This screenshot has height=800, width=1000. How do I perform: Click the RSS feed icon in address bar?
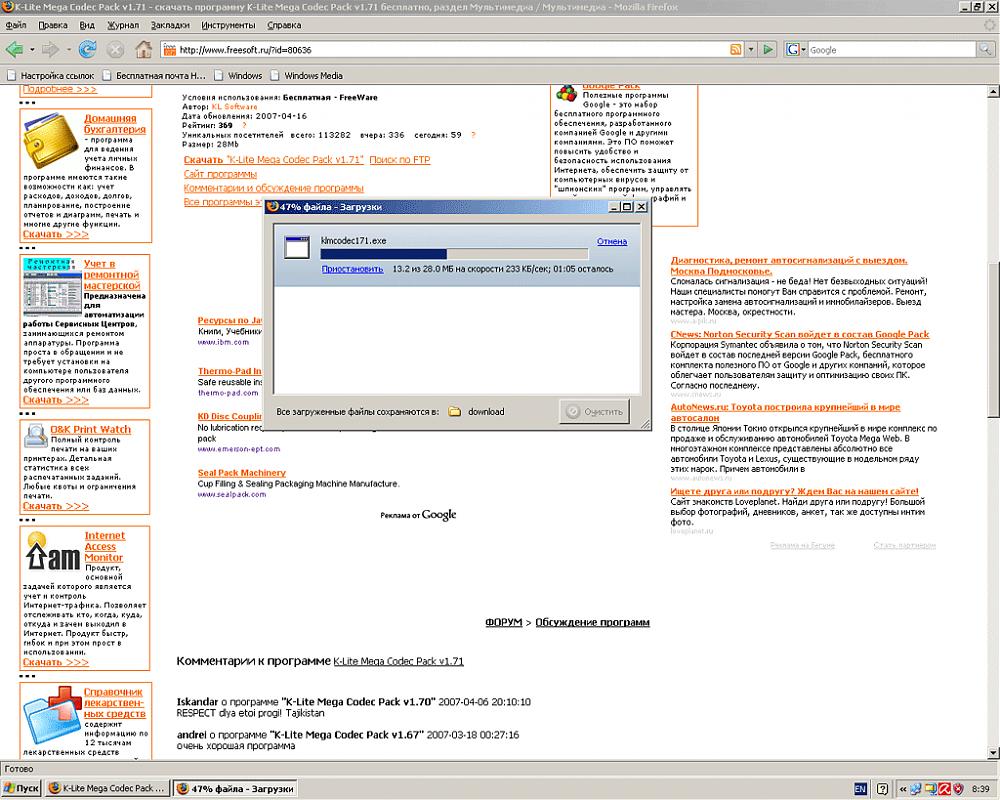[736, 49]
